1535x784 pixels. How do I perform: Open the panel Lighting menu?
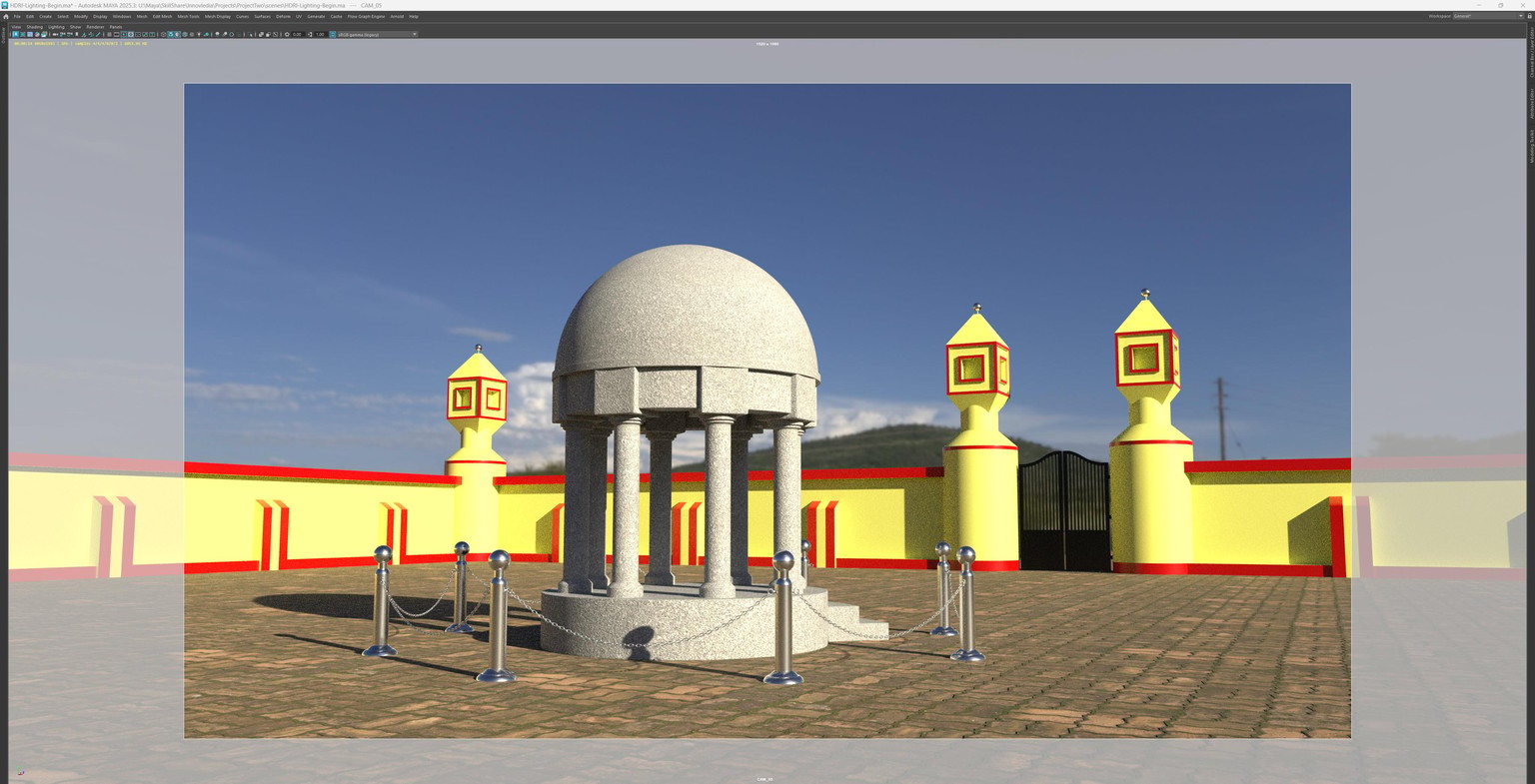coord(56,27)
